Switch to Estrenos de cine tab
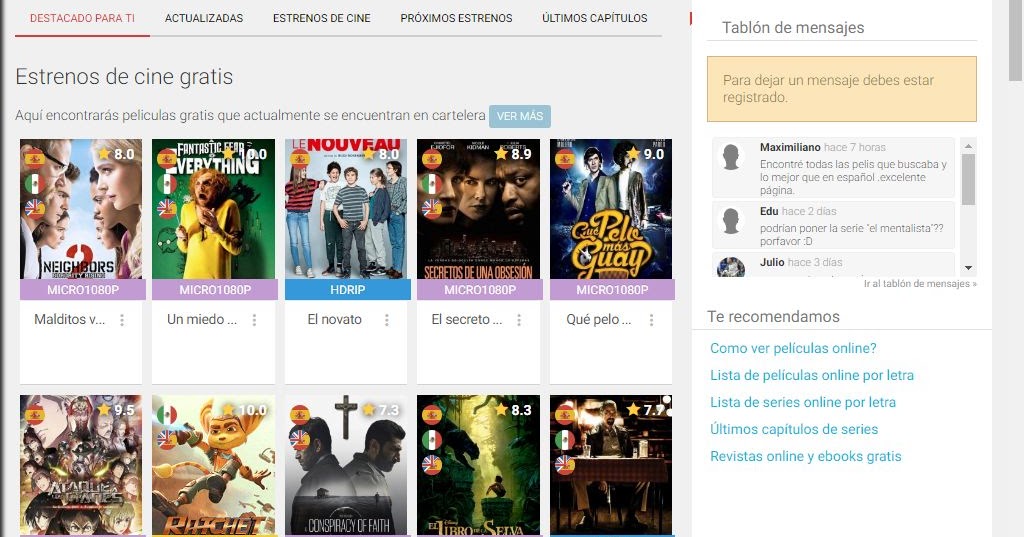 click(321, 18)
